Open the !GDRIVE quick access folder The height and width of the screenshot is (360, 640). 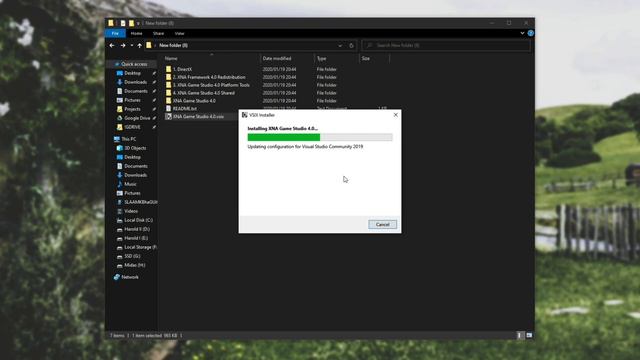click(132, 127)
